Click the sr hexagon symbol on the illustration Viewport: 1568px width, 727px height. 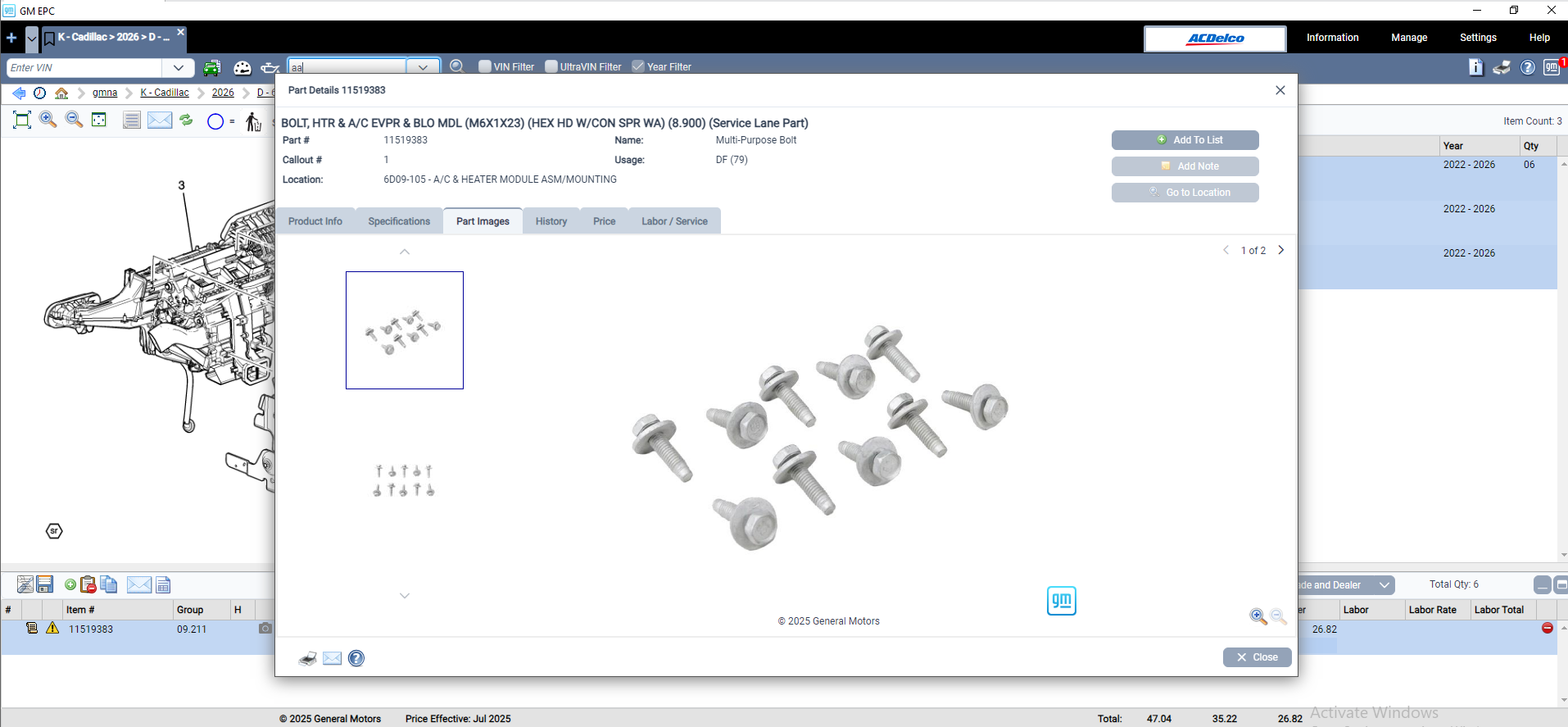[54, 531]
